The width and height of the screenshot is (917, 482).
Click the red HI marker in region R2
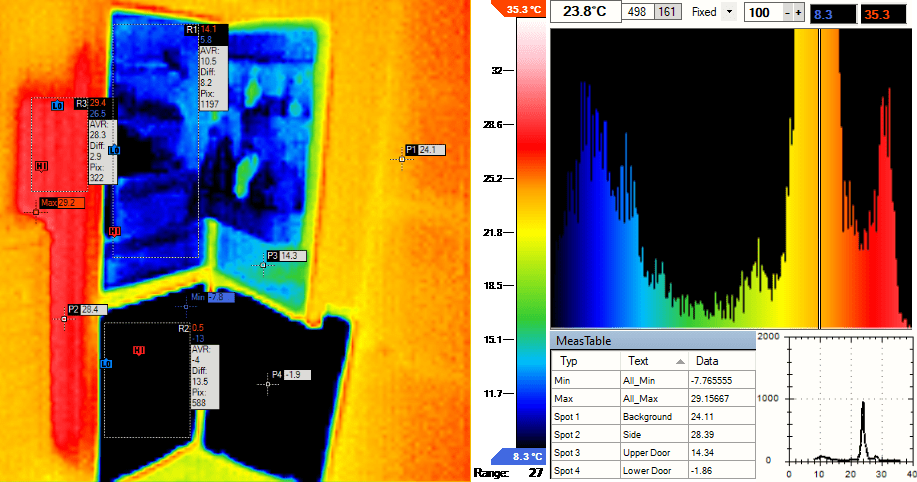click(x=139, y=350)
